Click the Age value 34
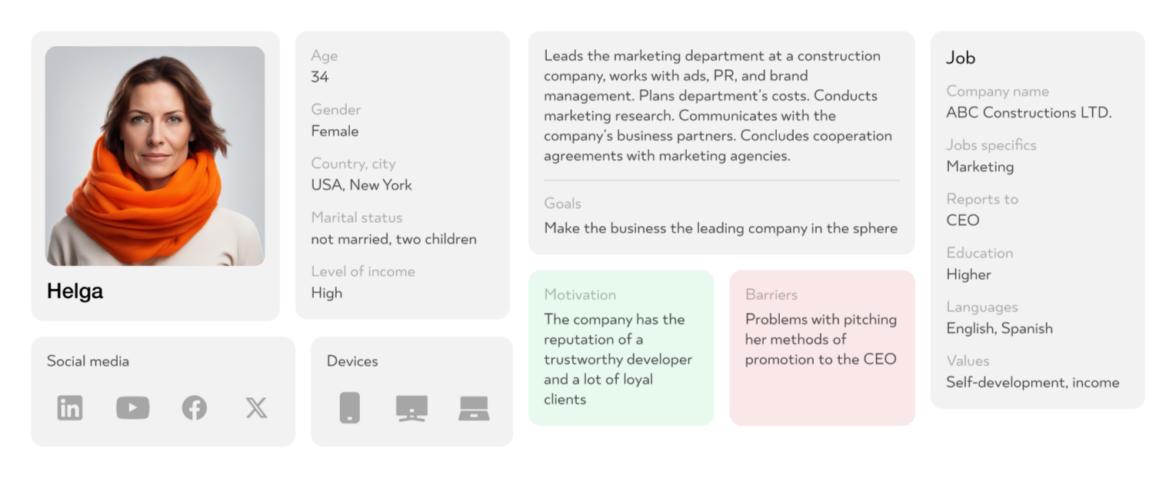Viewport: 1176px width, 478px height. tap(320, 77)
